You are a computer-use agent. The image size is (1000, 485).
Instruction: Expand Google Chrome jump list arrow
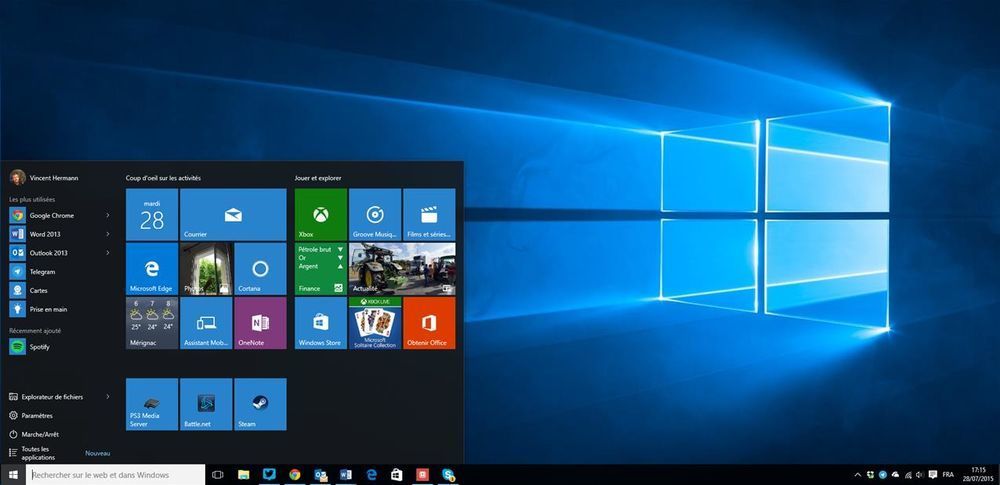(107, 215)
